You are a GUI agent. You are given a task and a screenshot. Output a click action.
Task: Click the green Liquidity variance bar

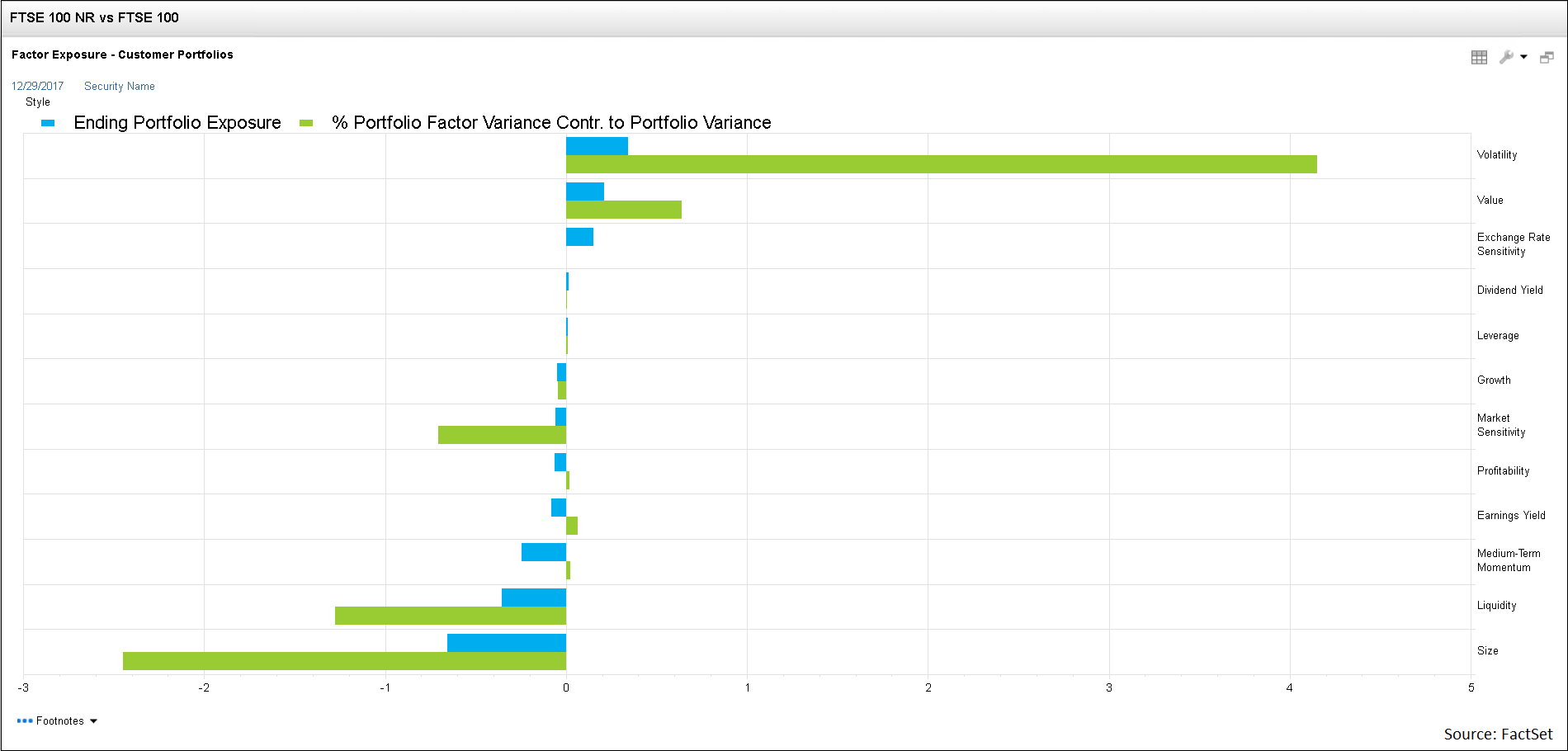coord(451,616)
